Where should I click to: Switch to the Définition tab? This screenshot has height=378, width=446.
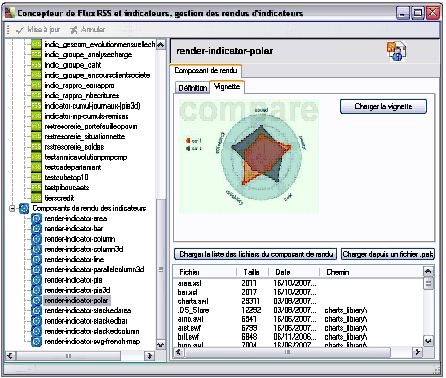pos(192,88)
